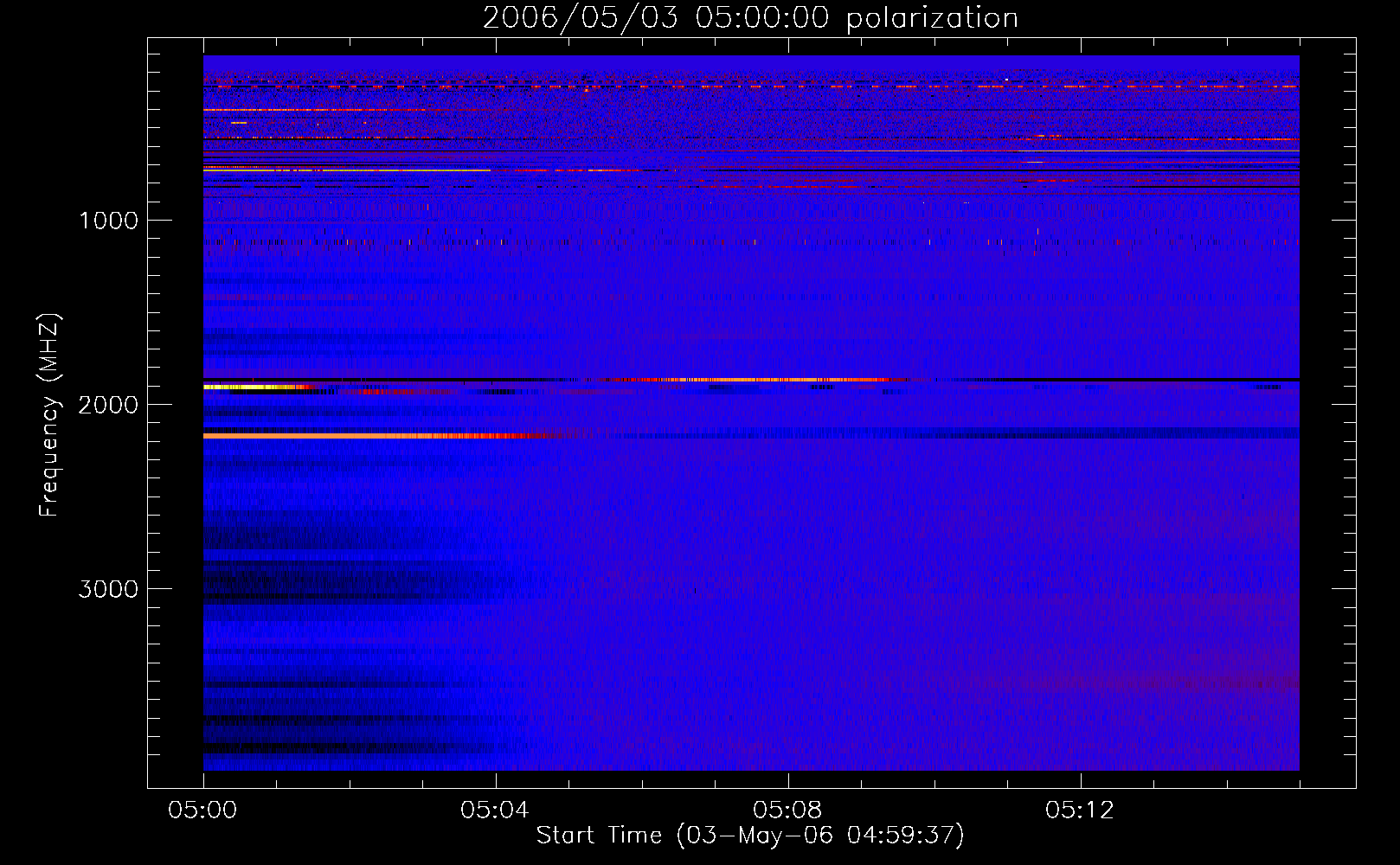Click the plot title '2006/05/03 05:00:00 polarization'
1400x865 pixels.
tap(750, 18)
